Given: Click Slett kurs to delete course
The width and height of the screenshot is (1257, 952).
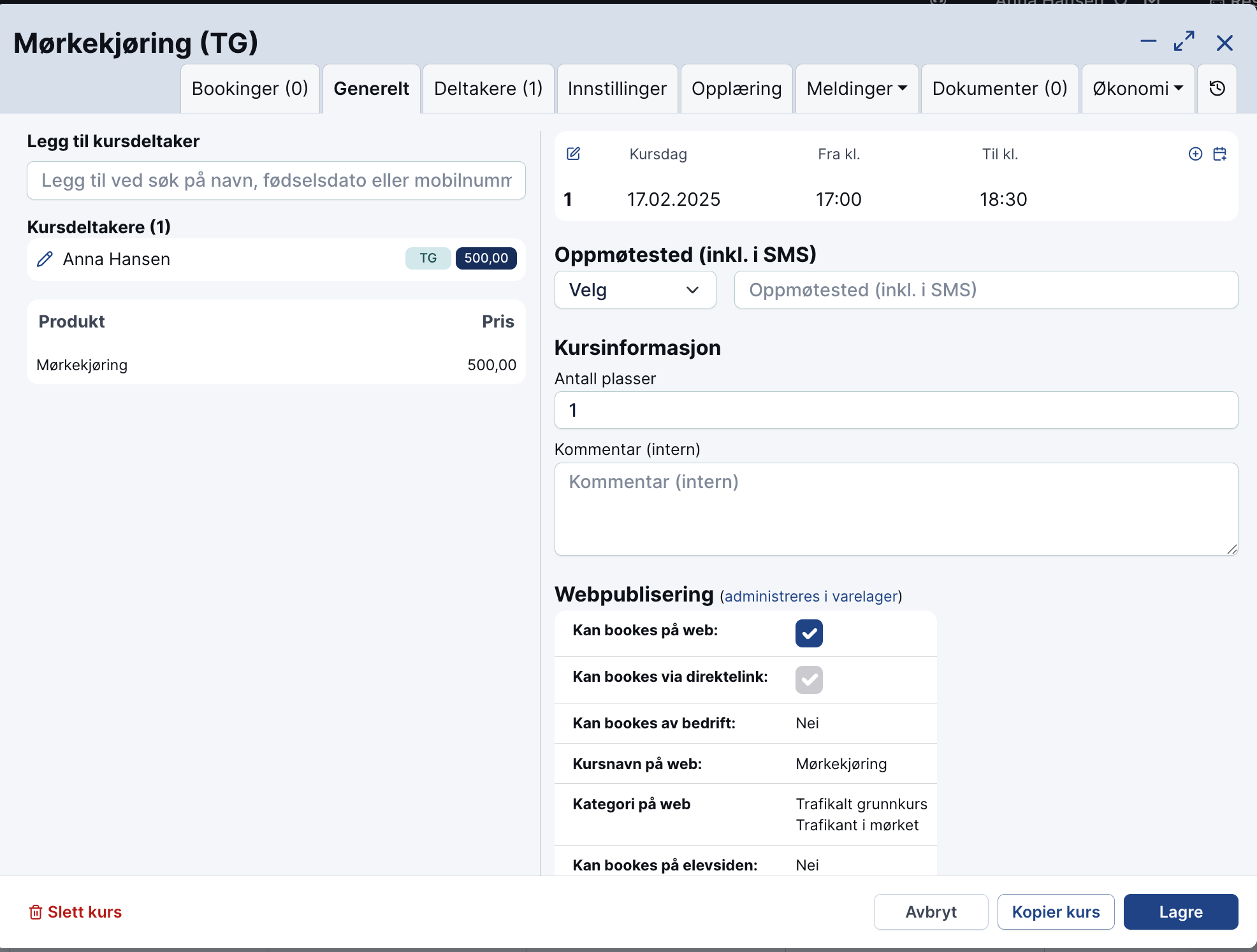Looking at the screenshot, I should pyautogui.click(x=75, y=912).
